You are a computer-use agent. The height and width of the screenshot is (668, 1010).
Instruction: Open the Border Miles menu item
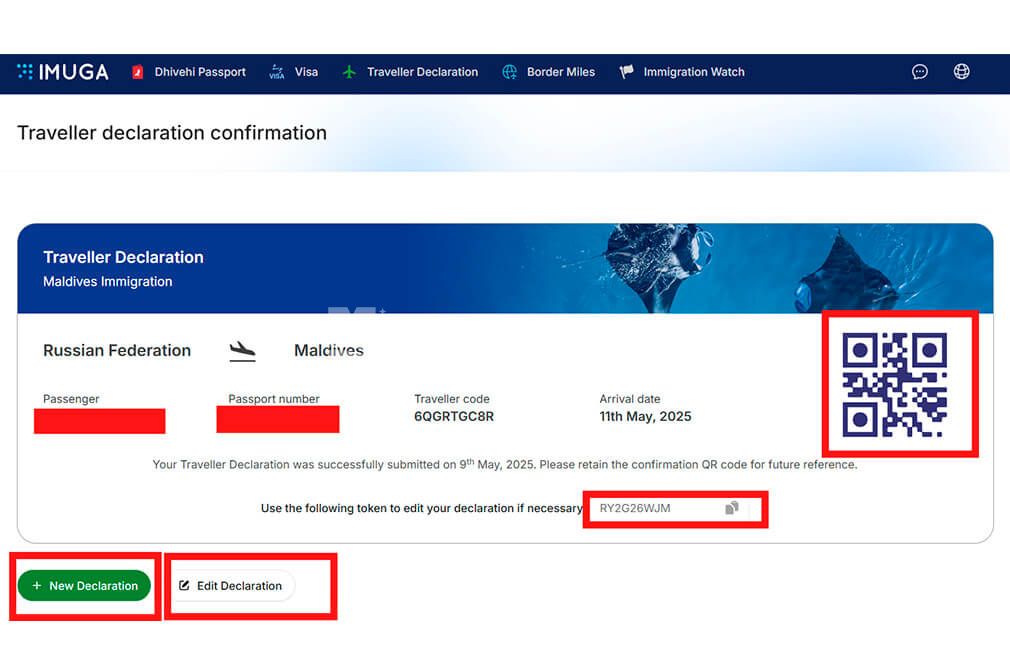560,72
